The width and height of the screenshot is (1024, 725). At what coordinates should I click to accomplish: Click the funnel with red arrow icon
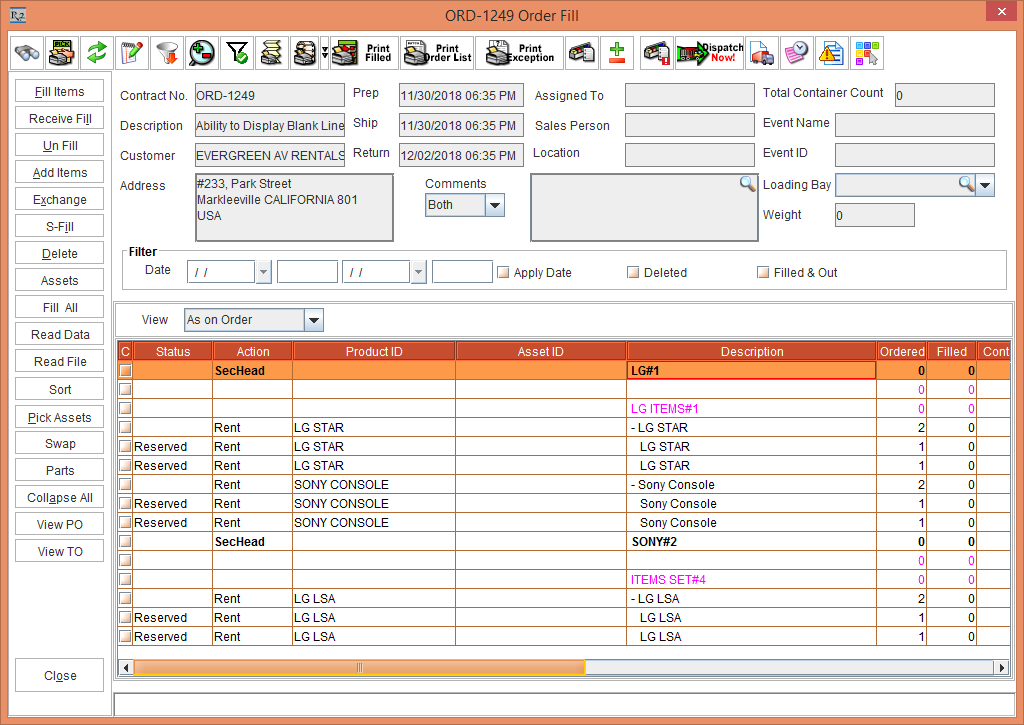[167, 53]
